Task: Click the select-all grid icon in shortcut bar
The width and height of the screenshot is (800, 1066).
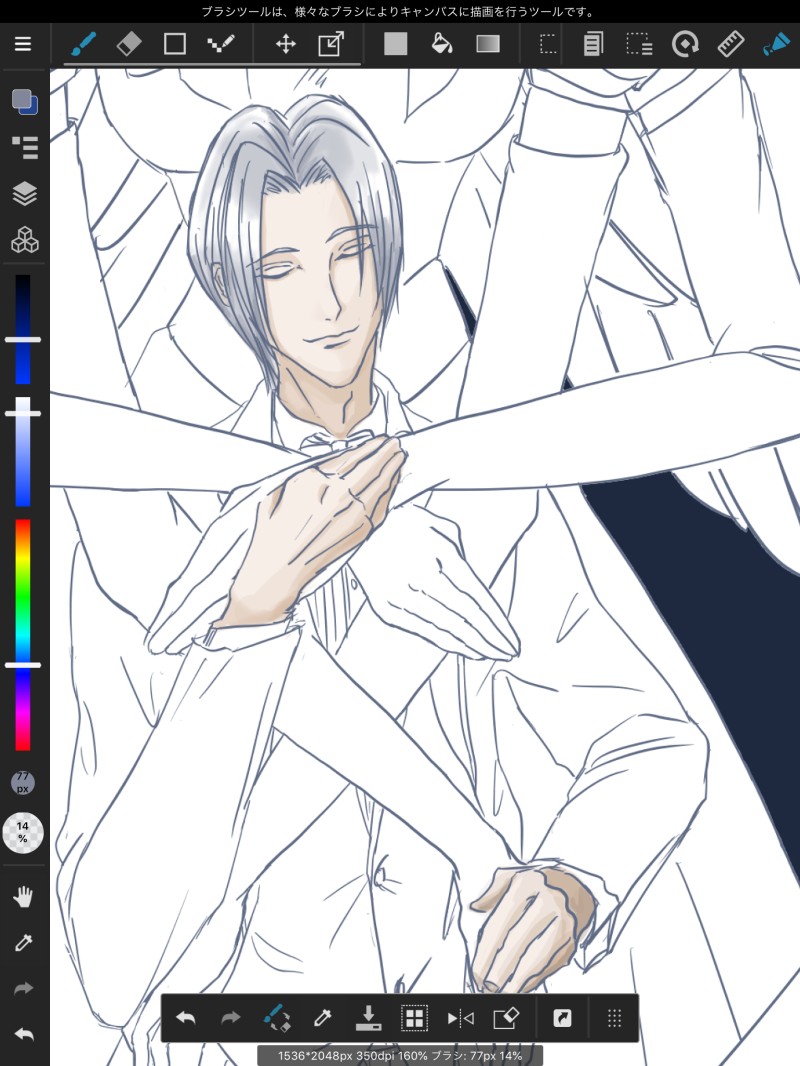Action: (414, 1018)
